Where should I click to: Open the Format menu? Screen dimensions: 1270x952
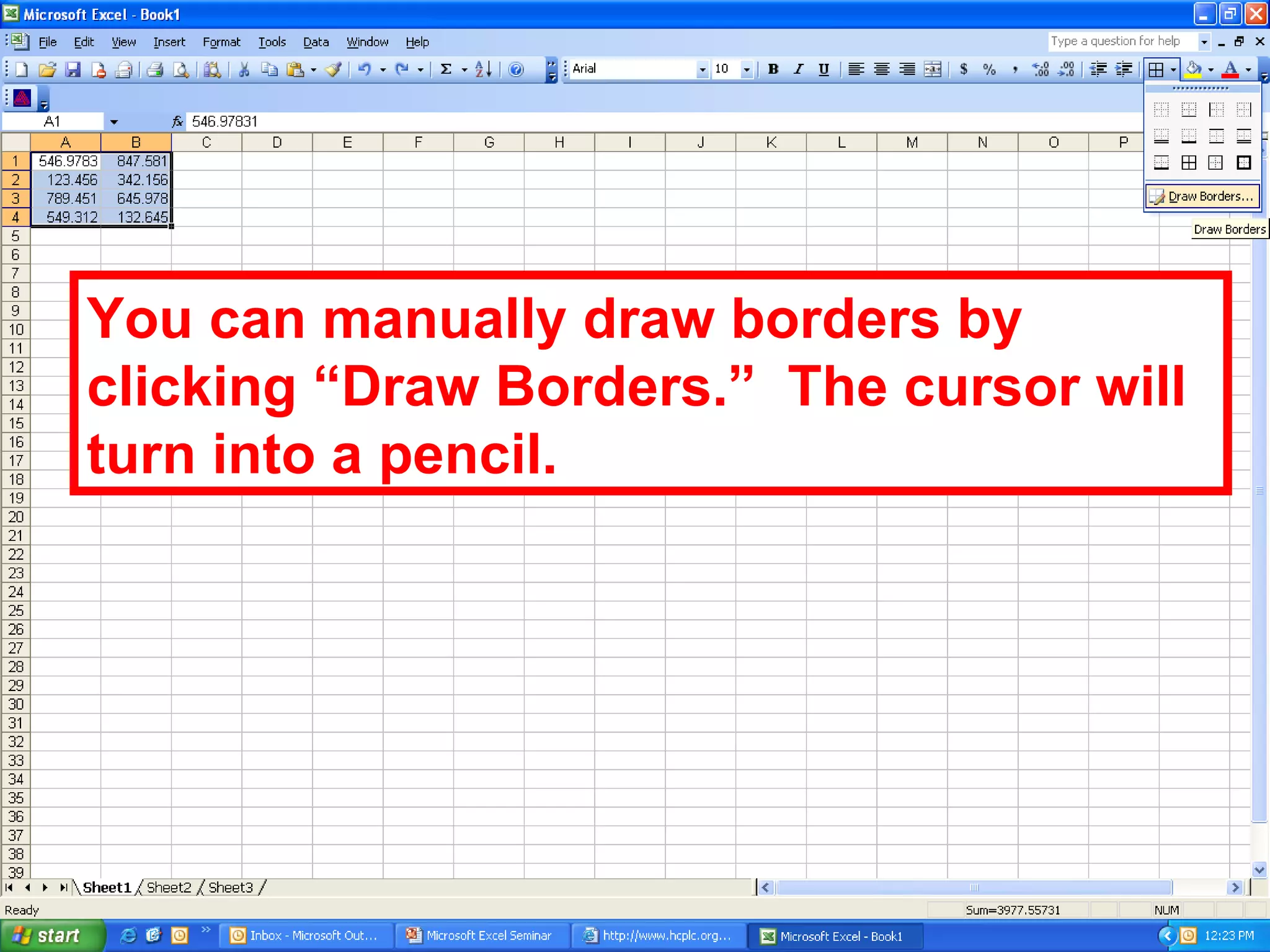[221, 42]
